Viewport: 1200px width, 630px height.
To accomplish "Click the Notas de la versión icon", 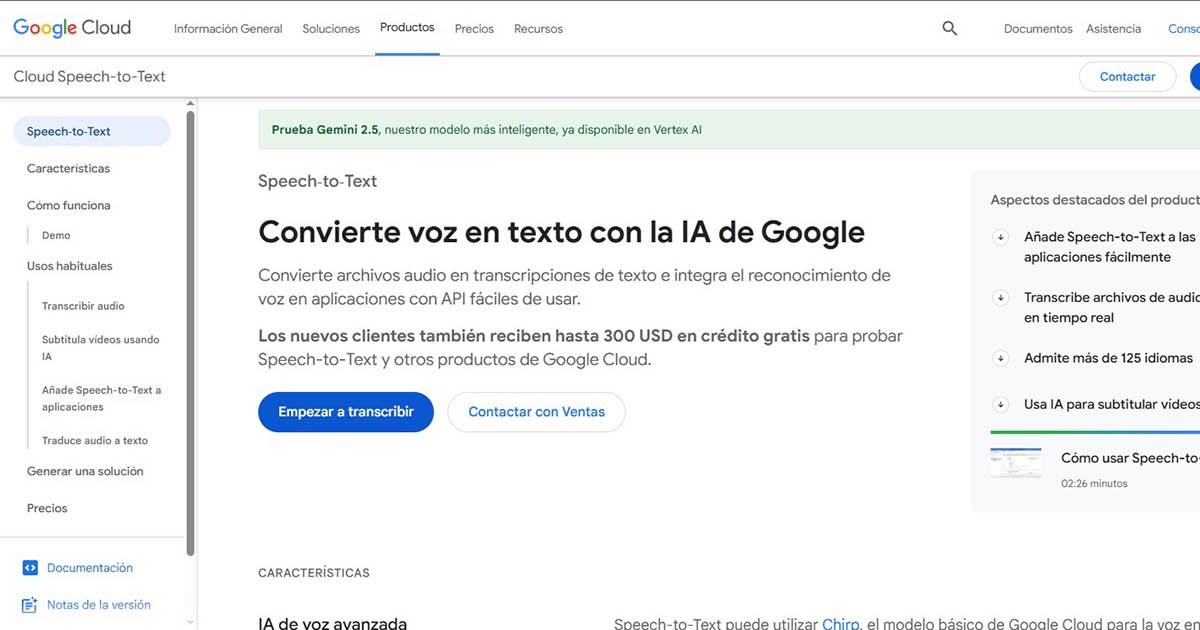I will 30,605.
